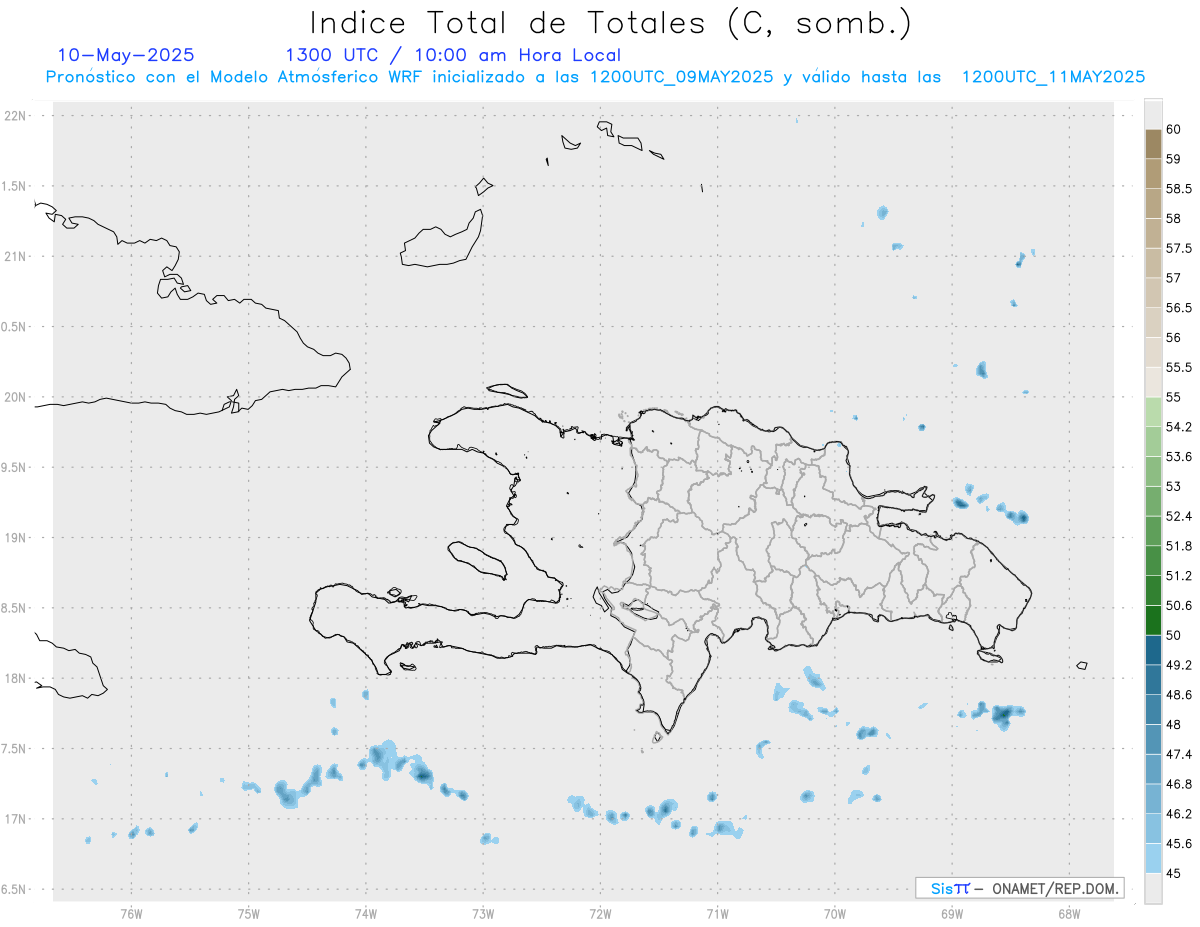The image size is (1200, 927).
Task: Click the colorbar value '50.6'
Action: 1179,606
